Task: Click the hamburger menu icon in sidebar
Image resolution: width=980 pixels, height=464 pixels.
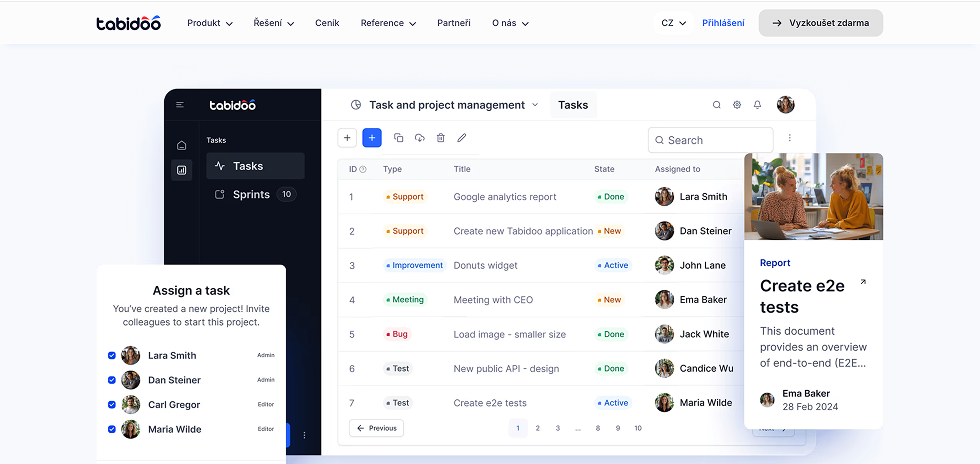Action: pyautogui.click(x=180, y=105)
